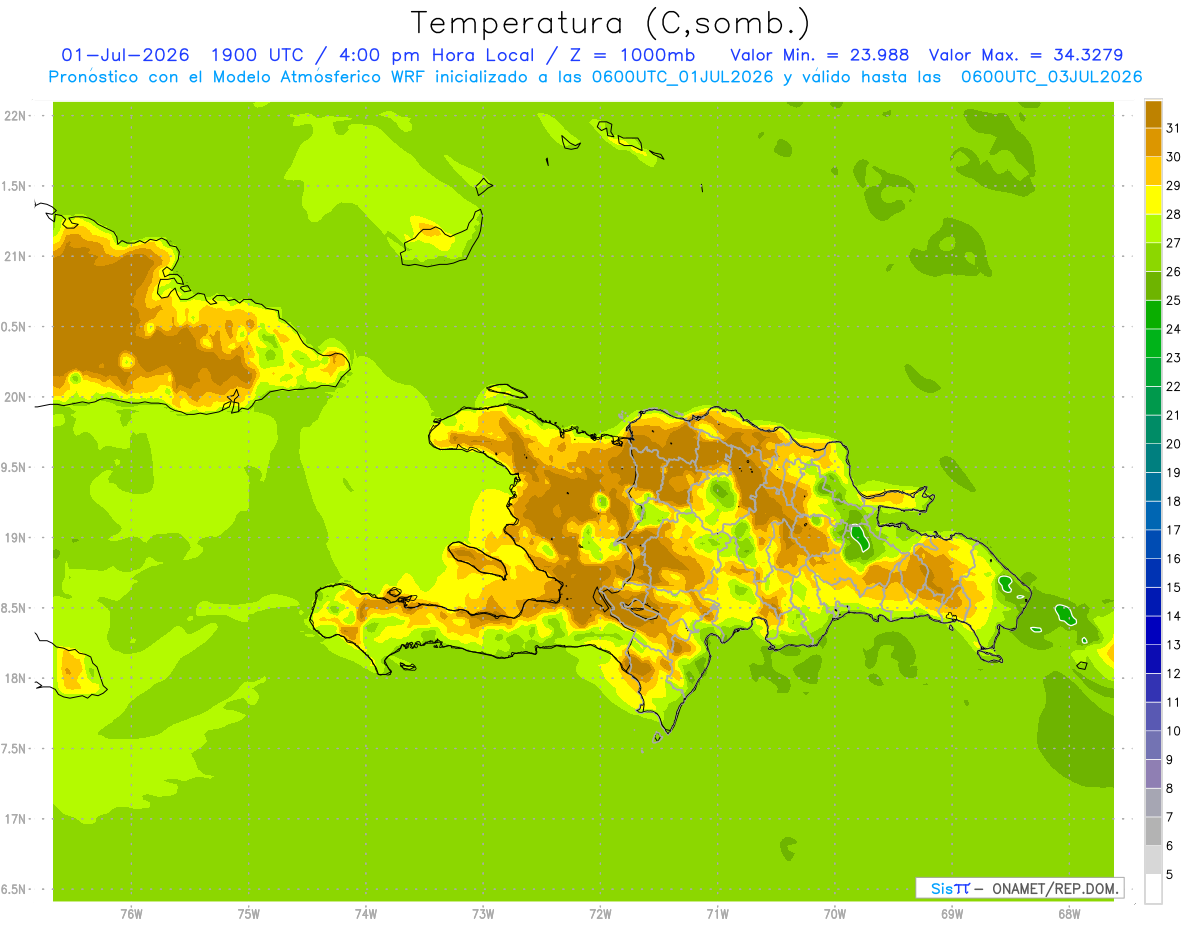Click the title "Temperatura (C,somb.)"

click(610, 23)
